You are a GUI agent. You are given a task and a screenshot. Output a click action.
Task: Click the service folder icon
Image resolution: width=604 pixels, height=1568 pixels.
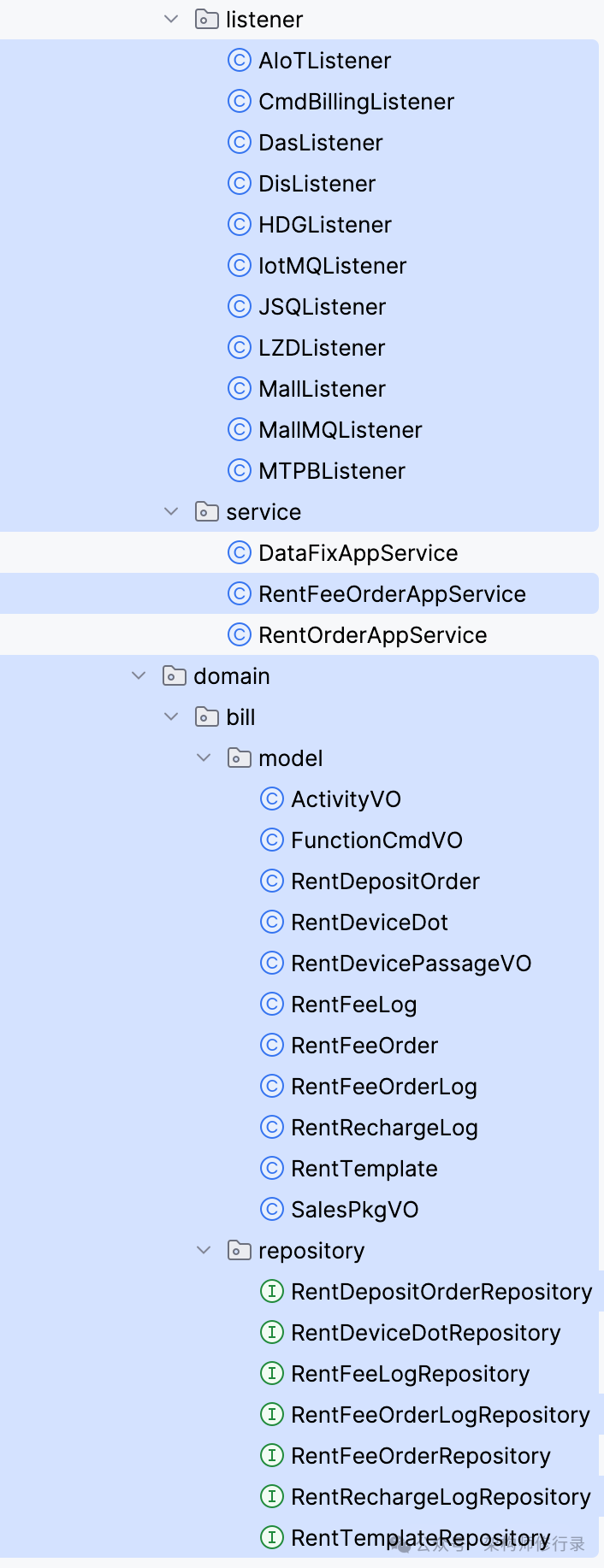click(x=207, y=511)
